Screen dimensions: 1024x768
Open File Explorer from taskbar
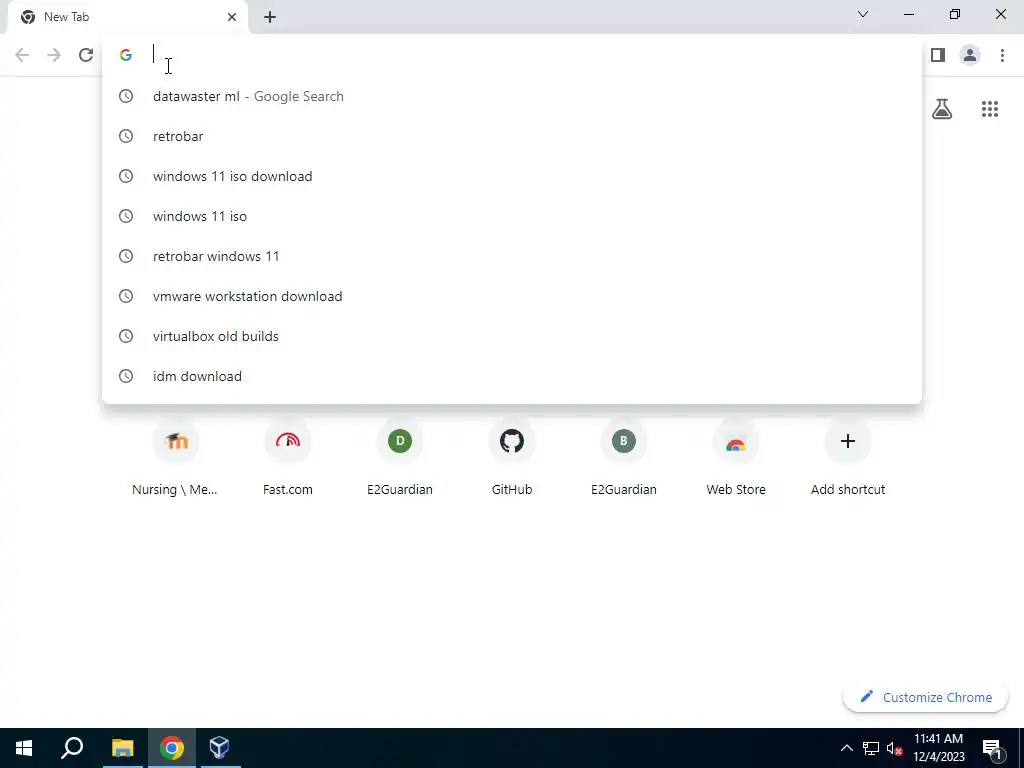tap(122, 748)
